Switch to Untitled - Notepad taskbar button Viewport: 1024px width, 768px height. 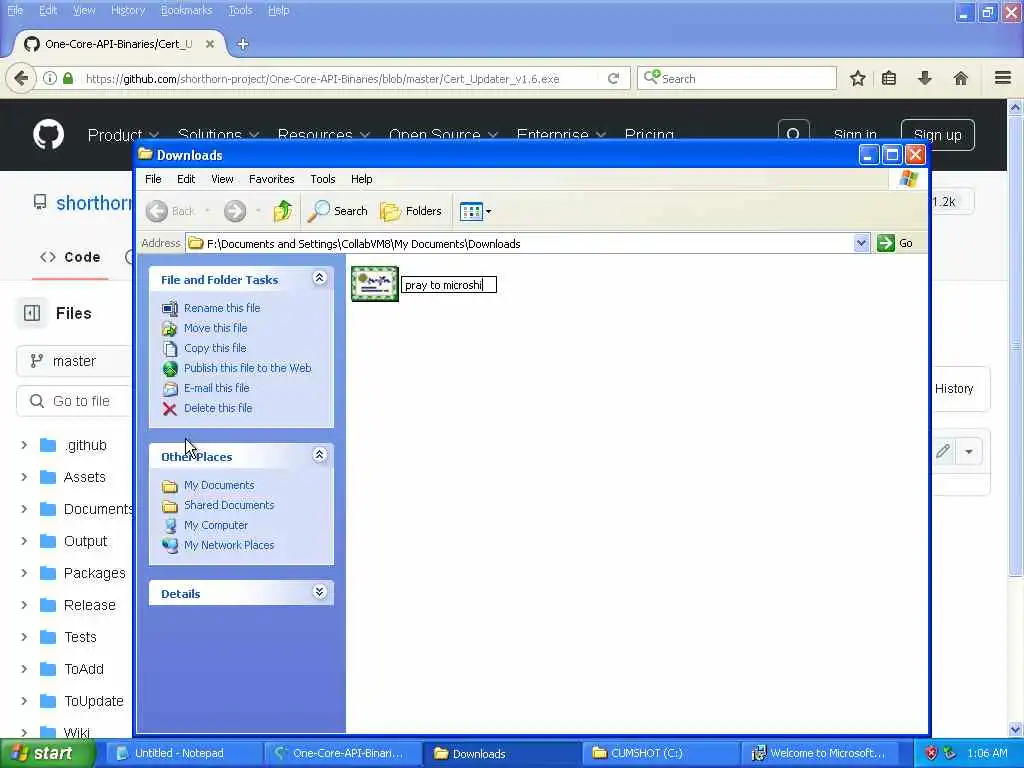[x=183, y=753]
